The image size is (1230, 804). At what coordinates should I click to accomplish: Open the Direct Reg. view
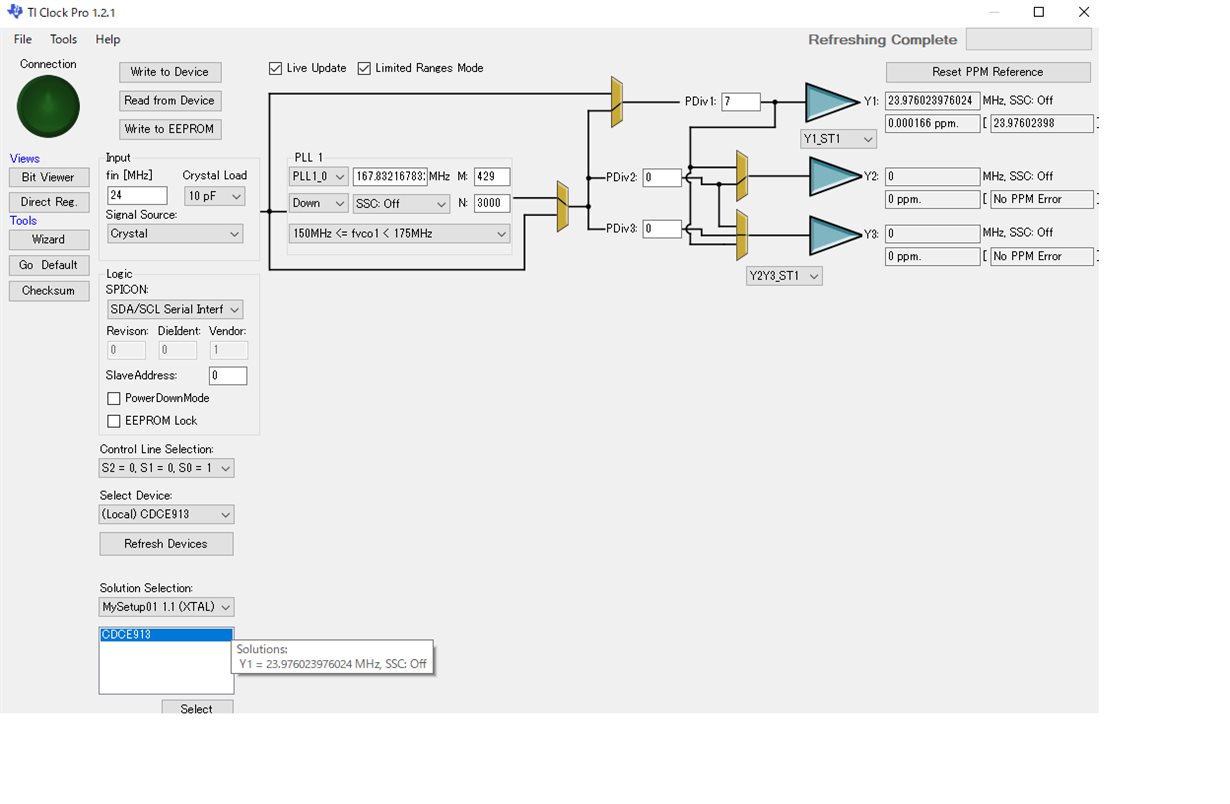pyautogui.click(x=48, y=202)
